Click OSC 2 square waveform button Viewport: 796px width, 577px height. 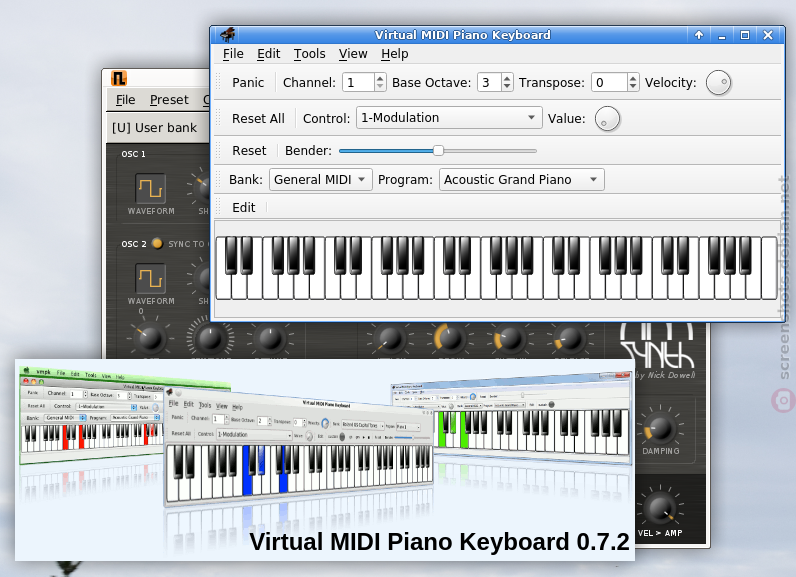point(150,279)
